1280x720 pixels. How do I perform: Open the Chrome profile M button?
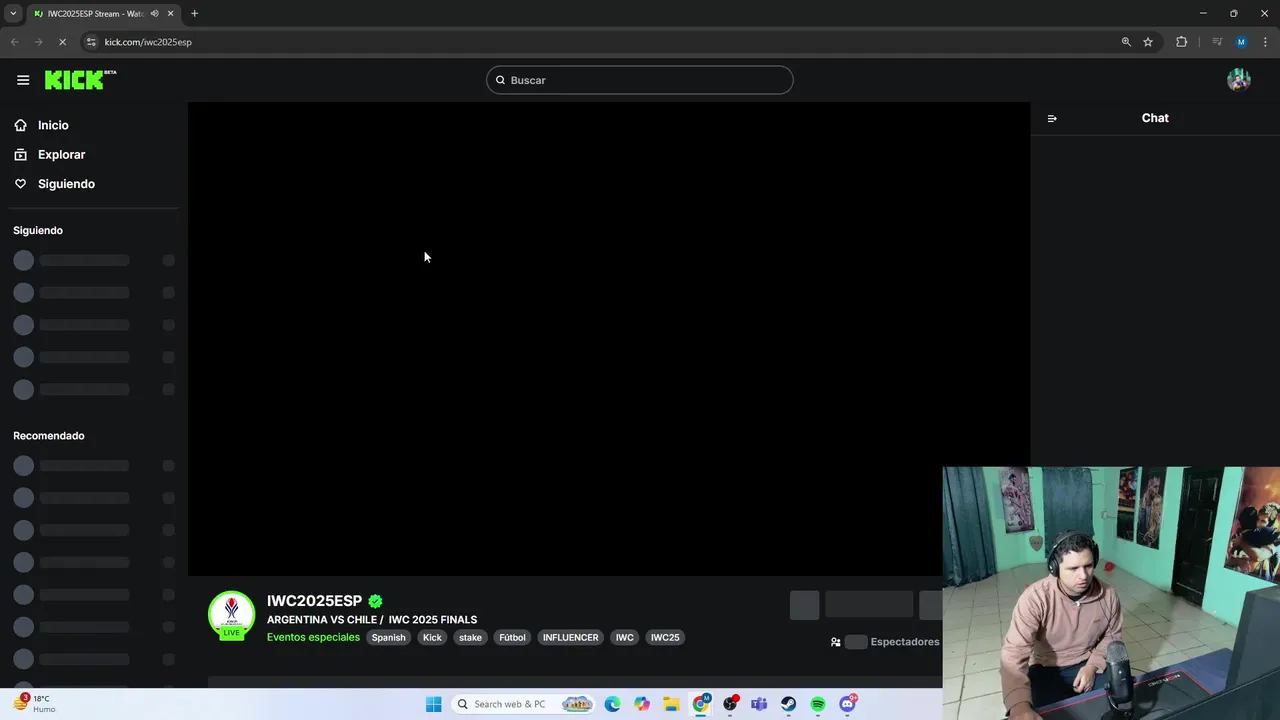point(1241,42)
